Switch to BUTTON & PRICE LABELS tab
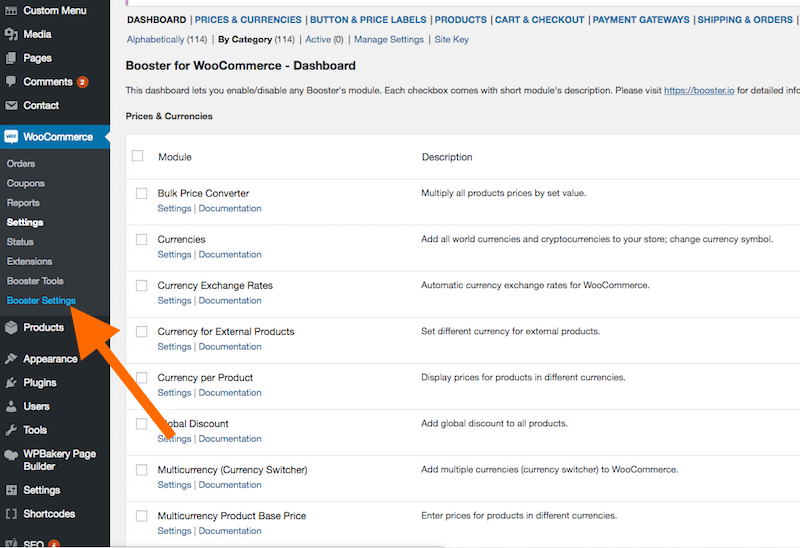Screen dimensions: 800x548 click(x=368, y=20)
